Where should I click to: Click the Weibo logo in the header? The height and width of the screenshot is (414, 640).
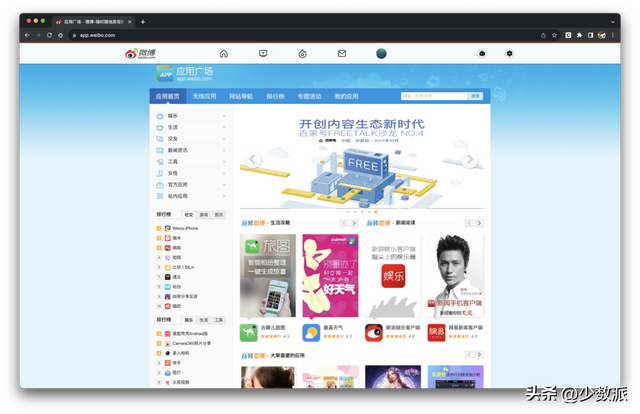pyautogui.click(x=140, y=53)
